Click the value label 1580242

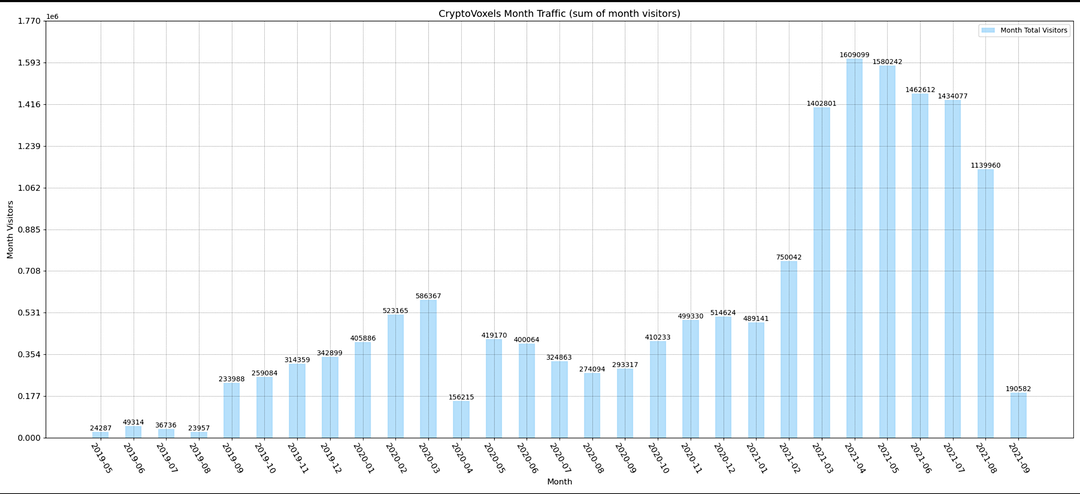coord(887,62)
